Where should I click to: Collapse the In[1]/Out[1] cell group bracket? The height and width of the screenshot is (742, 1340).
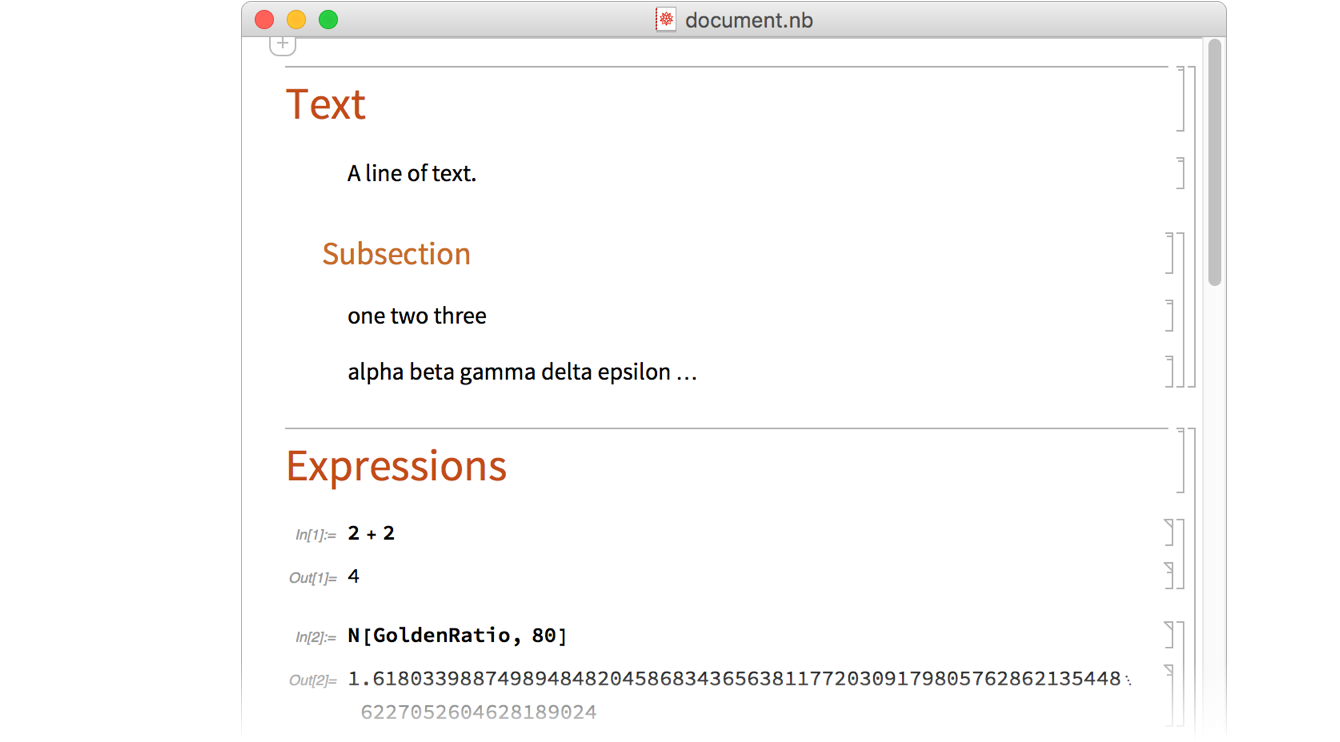click(1180, 554)
